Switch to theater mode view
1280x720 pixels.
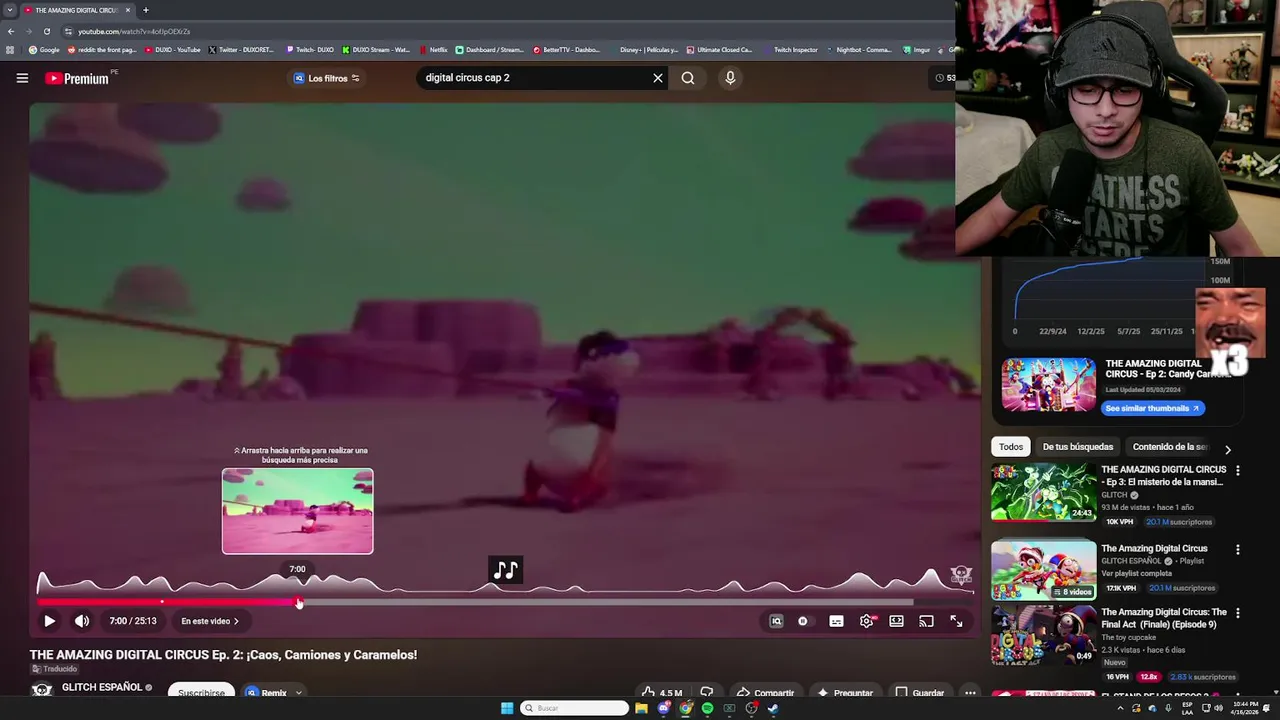(x=897, y=621)
